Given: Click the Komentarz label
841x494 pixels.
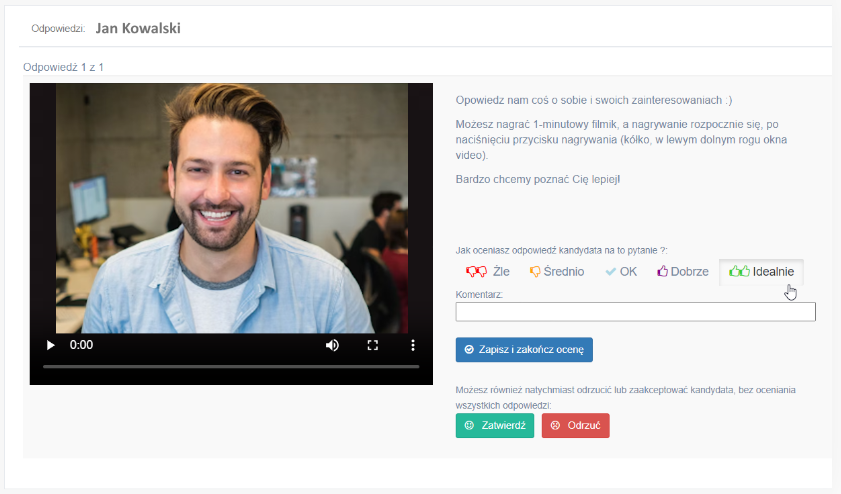Looking at the screenshot, I should pos(479,295).
